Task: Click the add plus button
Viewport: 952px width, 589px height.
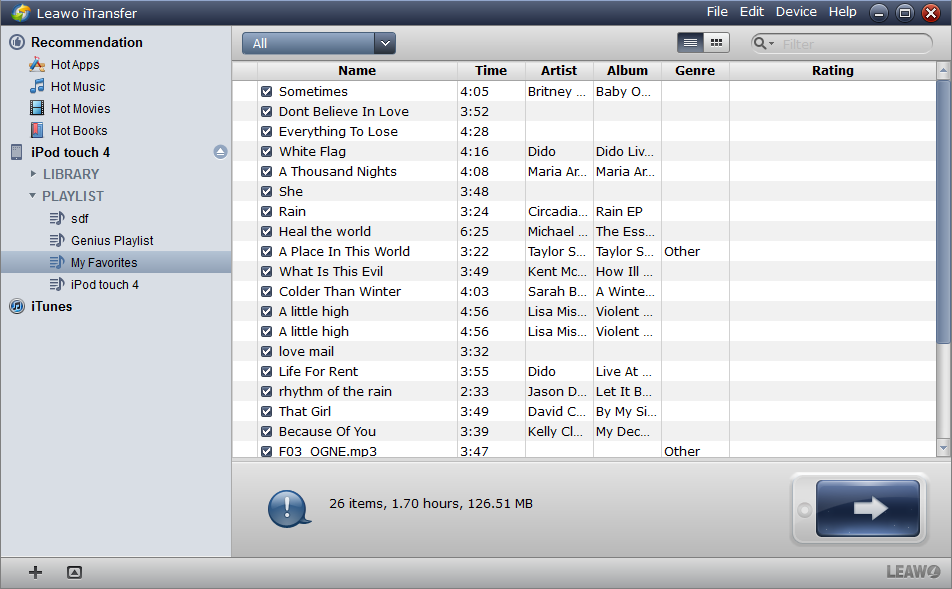Action: pyautogui.click(x=35, y=572)
